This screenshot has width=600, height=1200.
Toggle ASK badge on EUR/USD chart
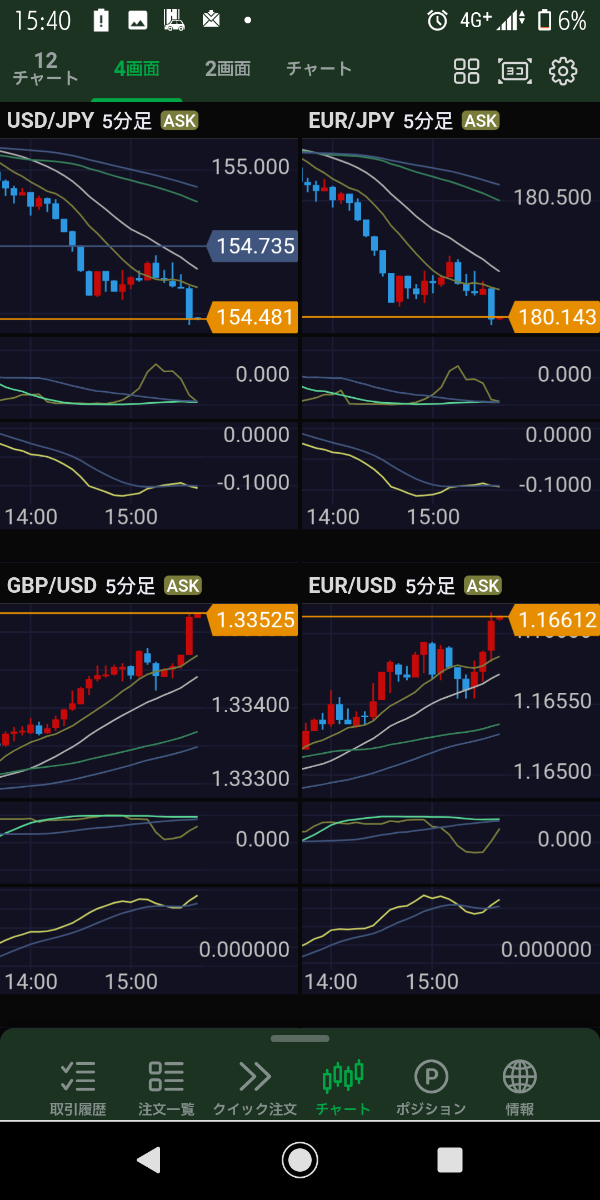pyautogui.click(x=483, y=586)
